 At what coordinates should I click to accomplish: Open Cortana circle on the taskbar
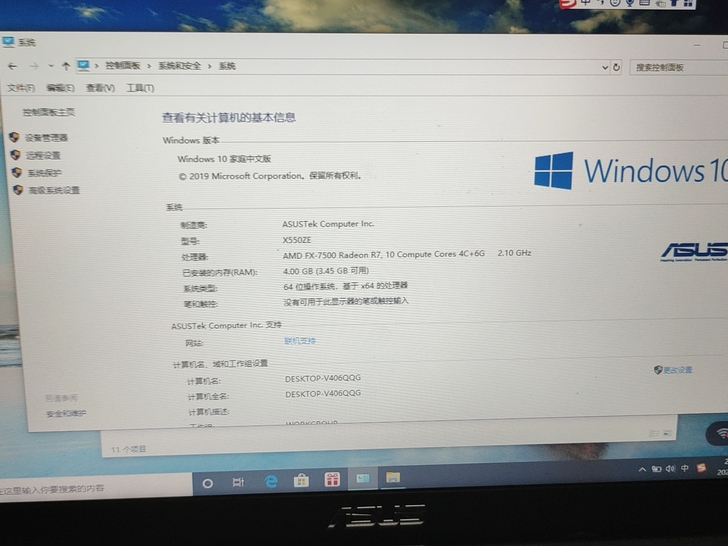point(208,483)
